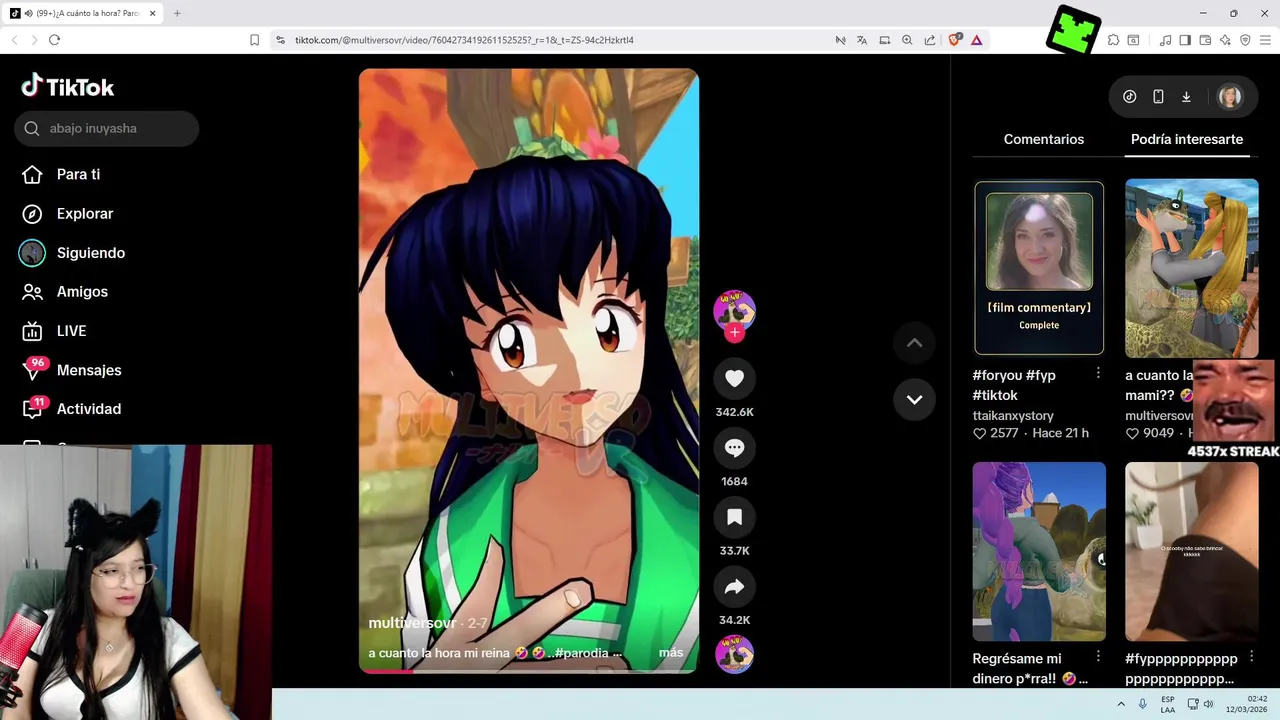Open options for 'Regrésame mi dinero' video
The width and height of the screenshot is (1280, 720).
click(x=1098, y=657)
